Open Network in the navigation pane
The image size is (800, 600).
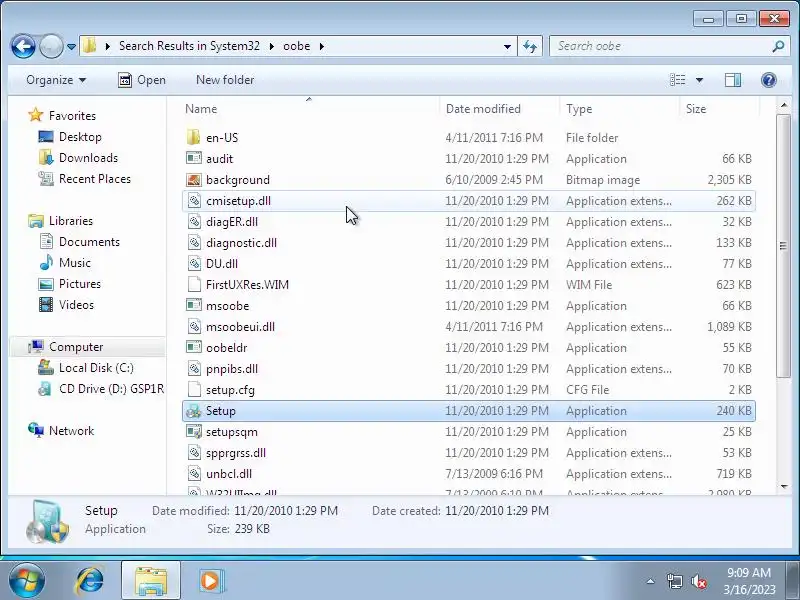tap(71, 431)
